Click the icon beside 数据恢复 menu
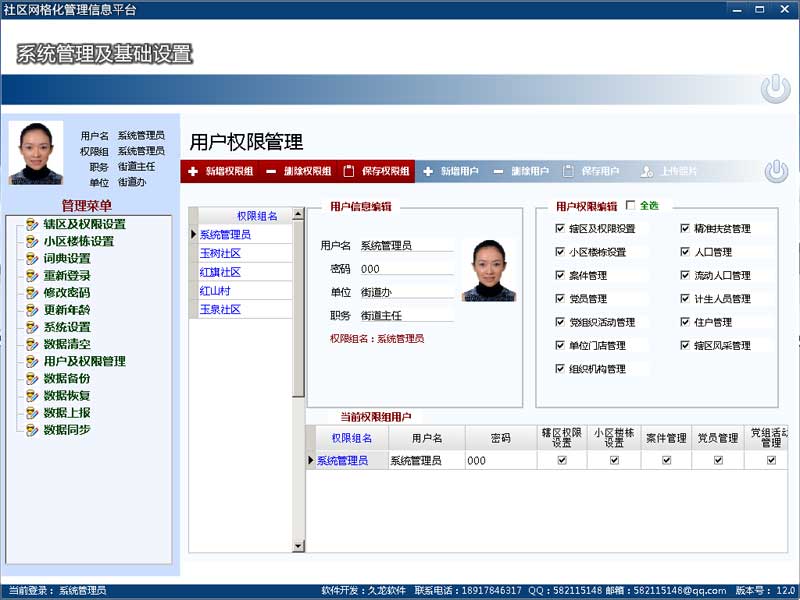This screenshot has width=800, height=600. [32, 395]
